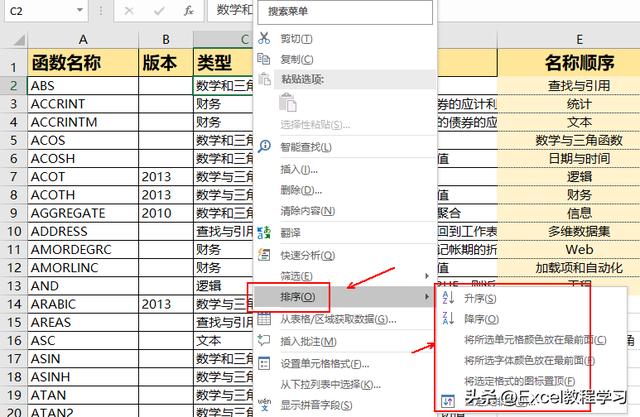The height and width of the screenshot is (417, 640).
Task: Select column B header
Action: click(x=166, y=40)
